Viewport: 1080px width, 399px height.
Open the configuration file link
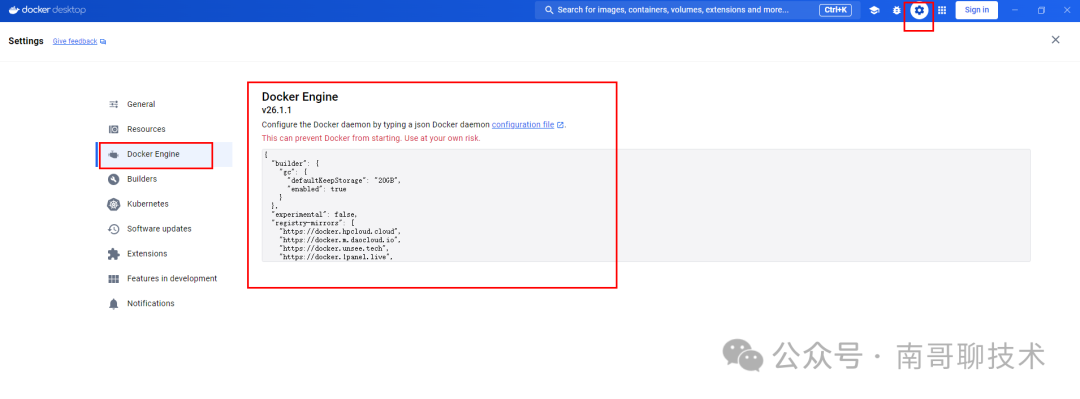(523, 125)
